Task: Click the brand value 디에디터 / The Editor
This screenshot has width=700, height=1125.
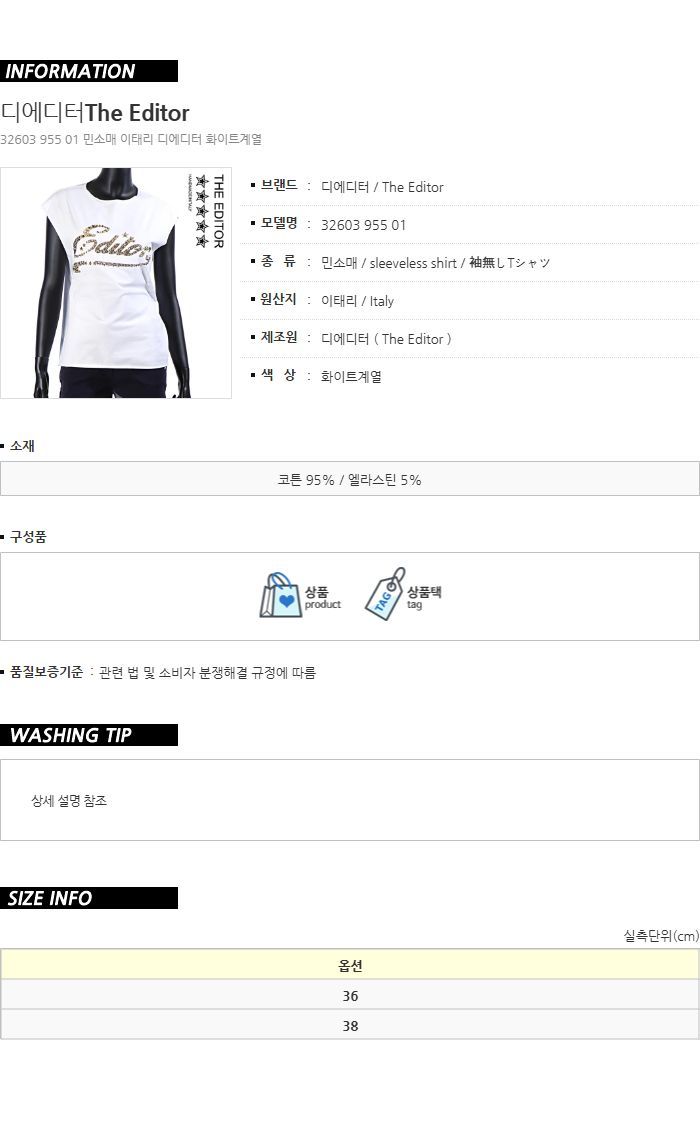Action: pyautogui.click(x=382, y=187)
